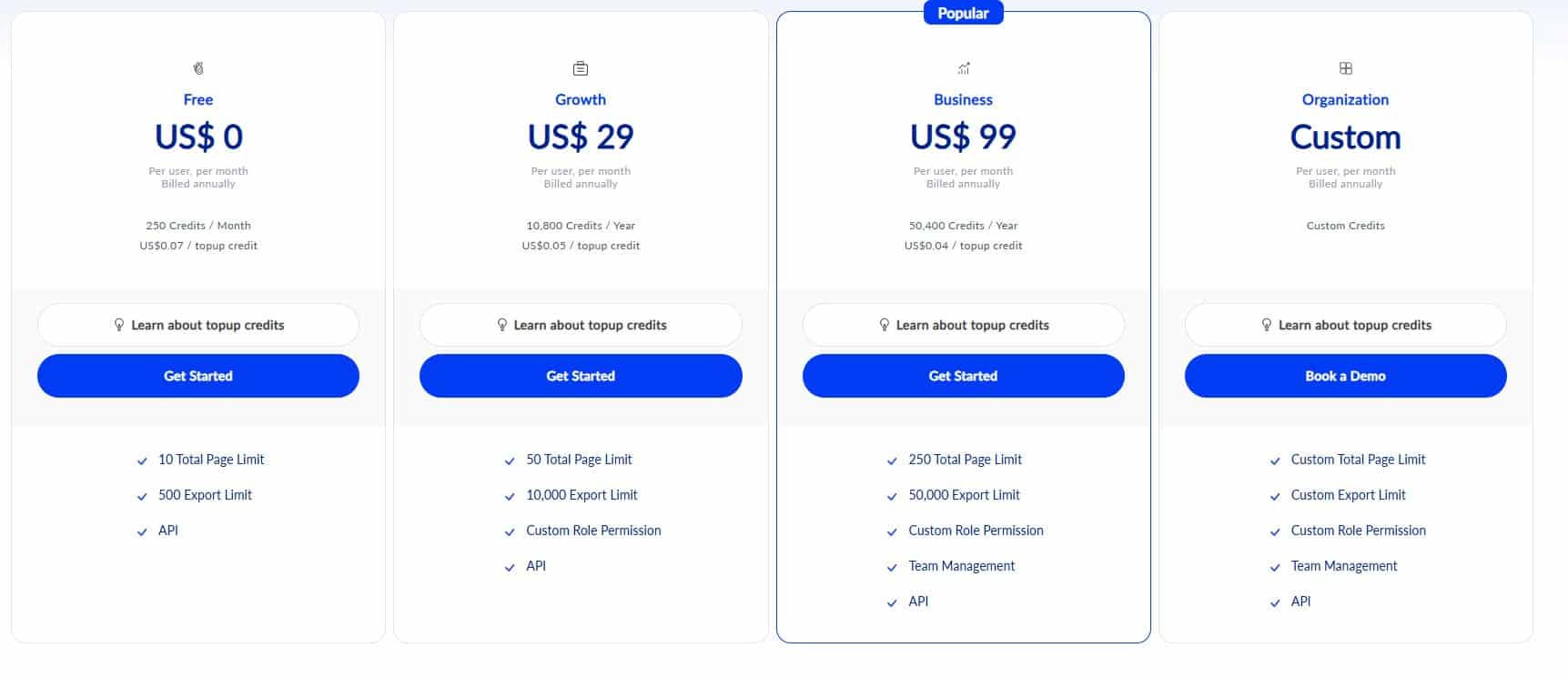Click the checkmark beside 50 Total Page Limit
1568x678 pixels.
[510, 460]
